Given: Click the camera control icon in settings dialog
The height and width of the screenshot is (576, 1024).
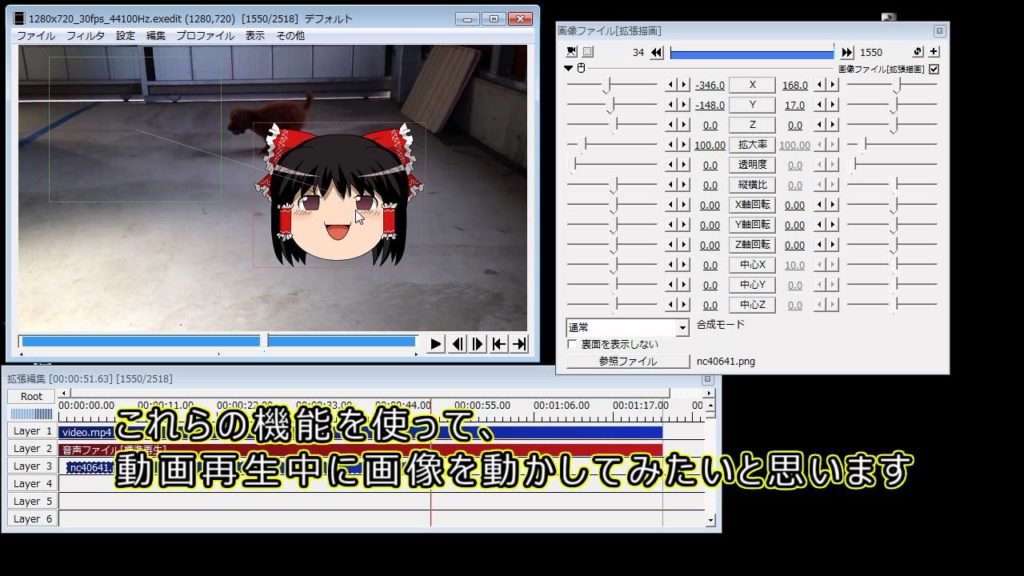Looking at the screenshot, I should click(x=571, y=52).
